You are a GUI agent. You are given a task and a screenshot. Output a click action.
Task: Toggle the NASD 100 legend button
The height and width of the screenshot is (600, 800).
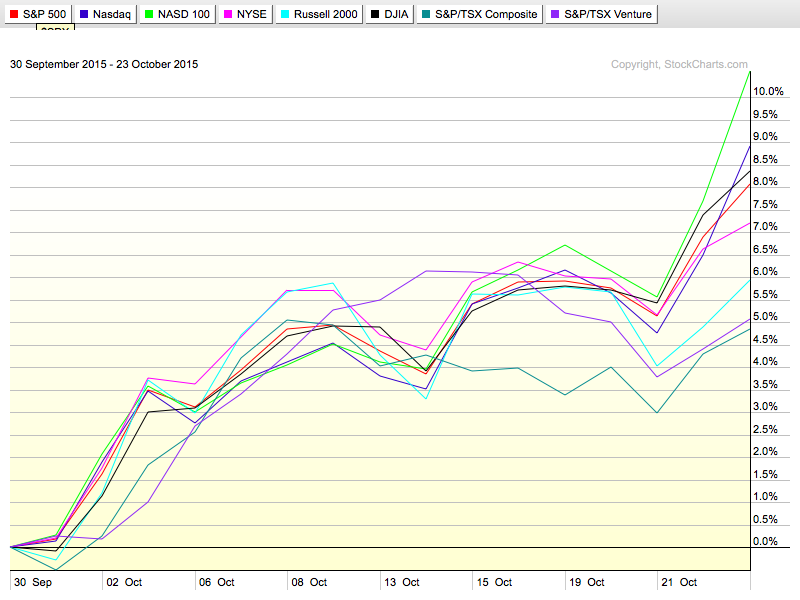click(x=178, y=14)
